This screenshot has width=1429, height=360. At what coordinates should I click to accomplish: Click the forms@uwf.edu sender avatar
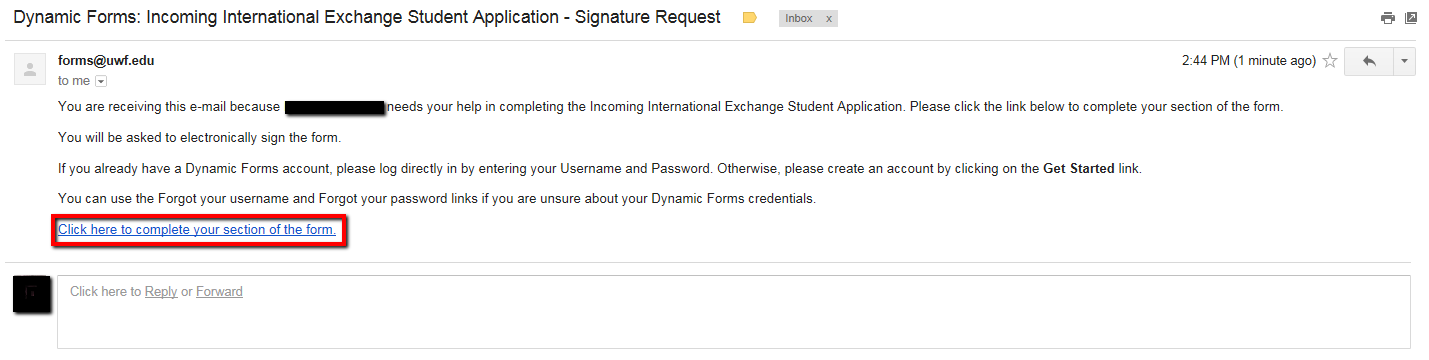pyautogui.click(x=30, y=69)
